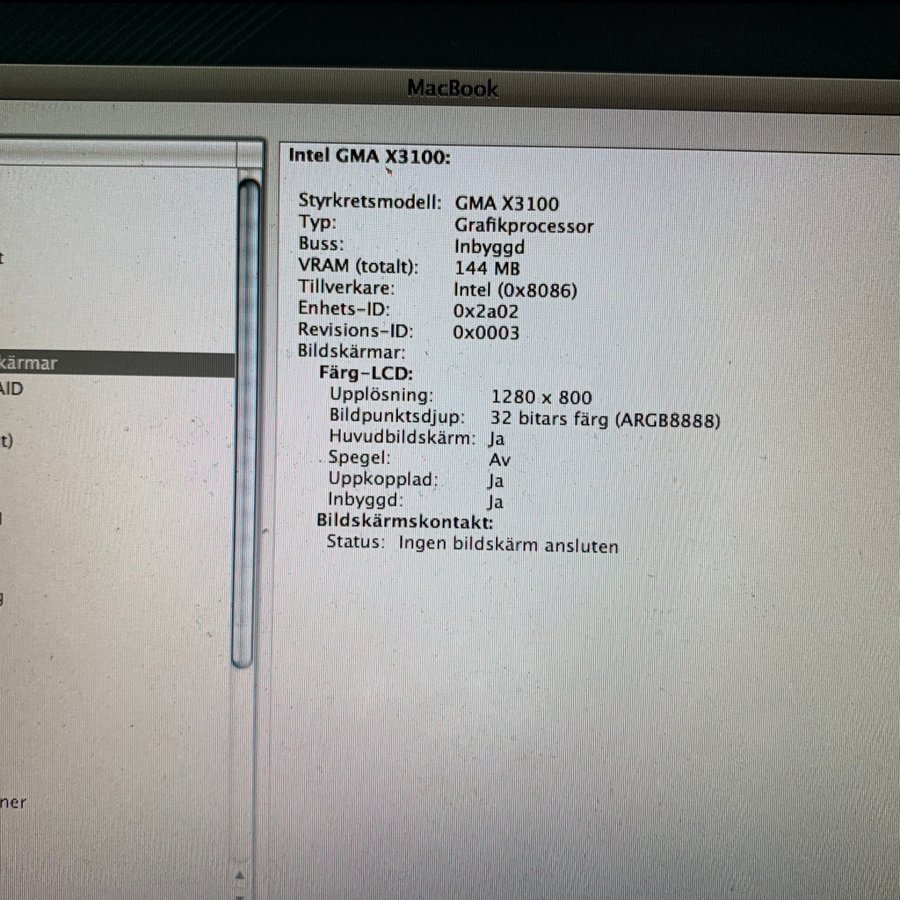Click the "VRAM (totalt):" label

coord(358,266)
